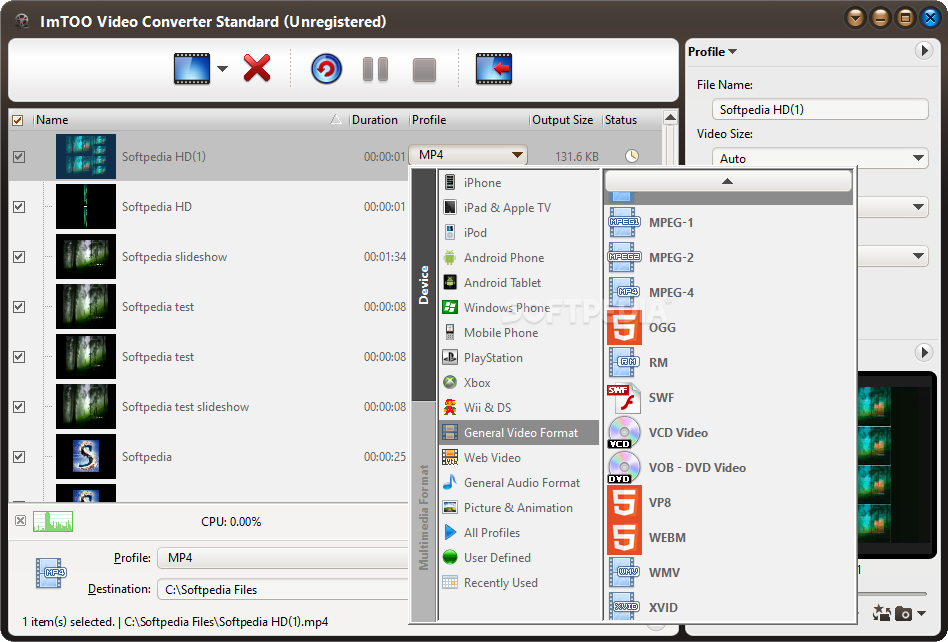This screenshot has height=642, width=948.
Task: Open the Profile panel header dropdown
Action: coord(712,52)
